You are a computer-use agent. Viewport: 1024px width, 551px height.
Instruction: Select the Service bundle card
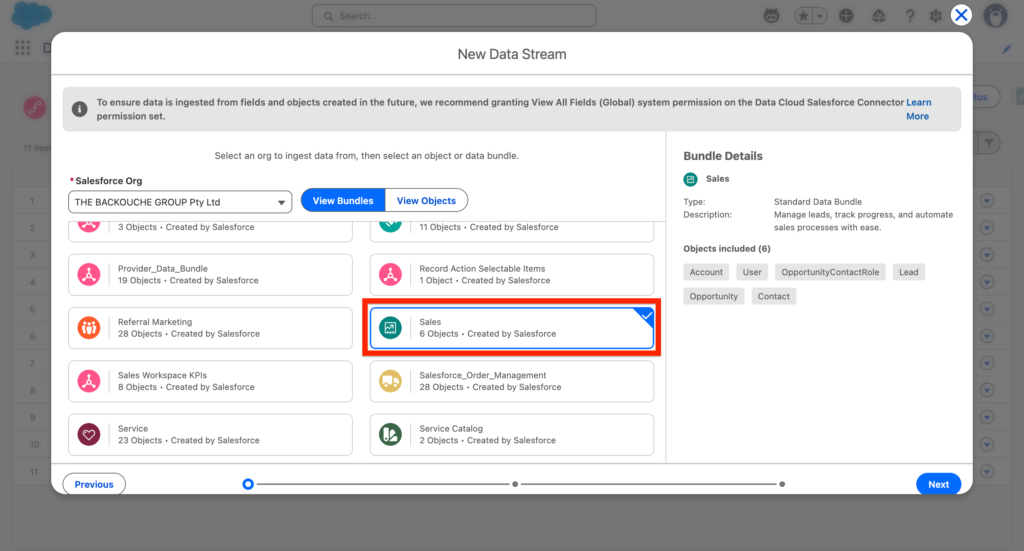(210, 435)
